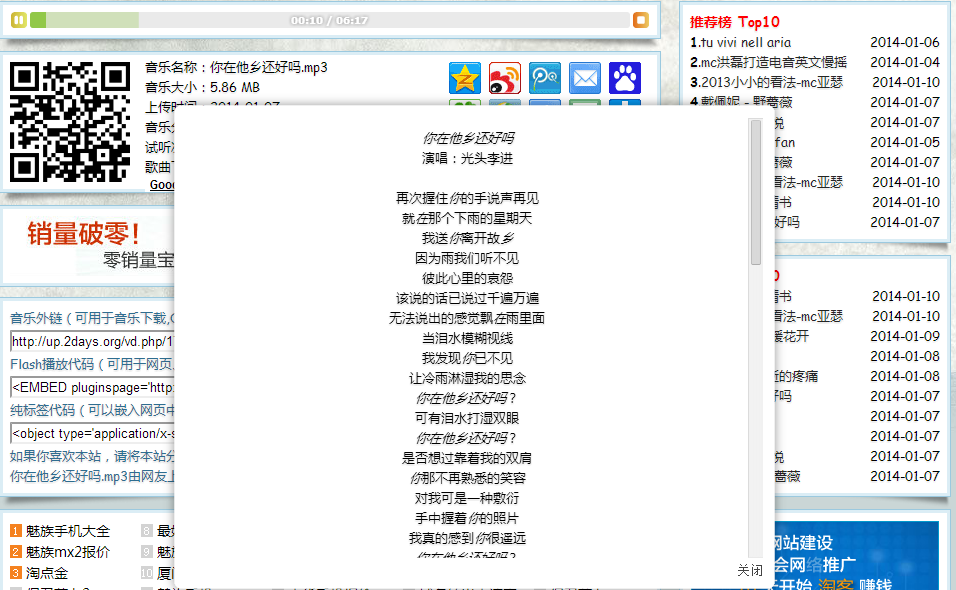The height and width of the screenshot is (590, 956).
Task: Open the 魅族mx2报价 link
Action: click(x=67, y=552)
